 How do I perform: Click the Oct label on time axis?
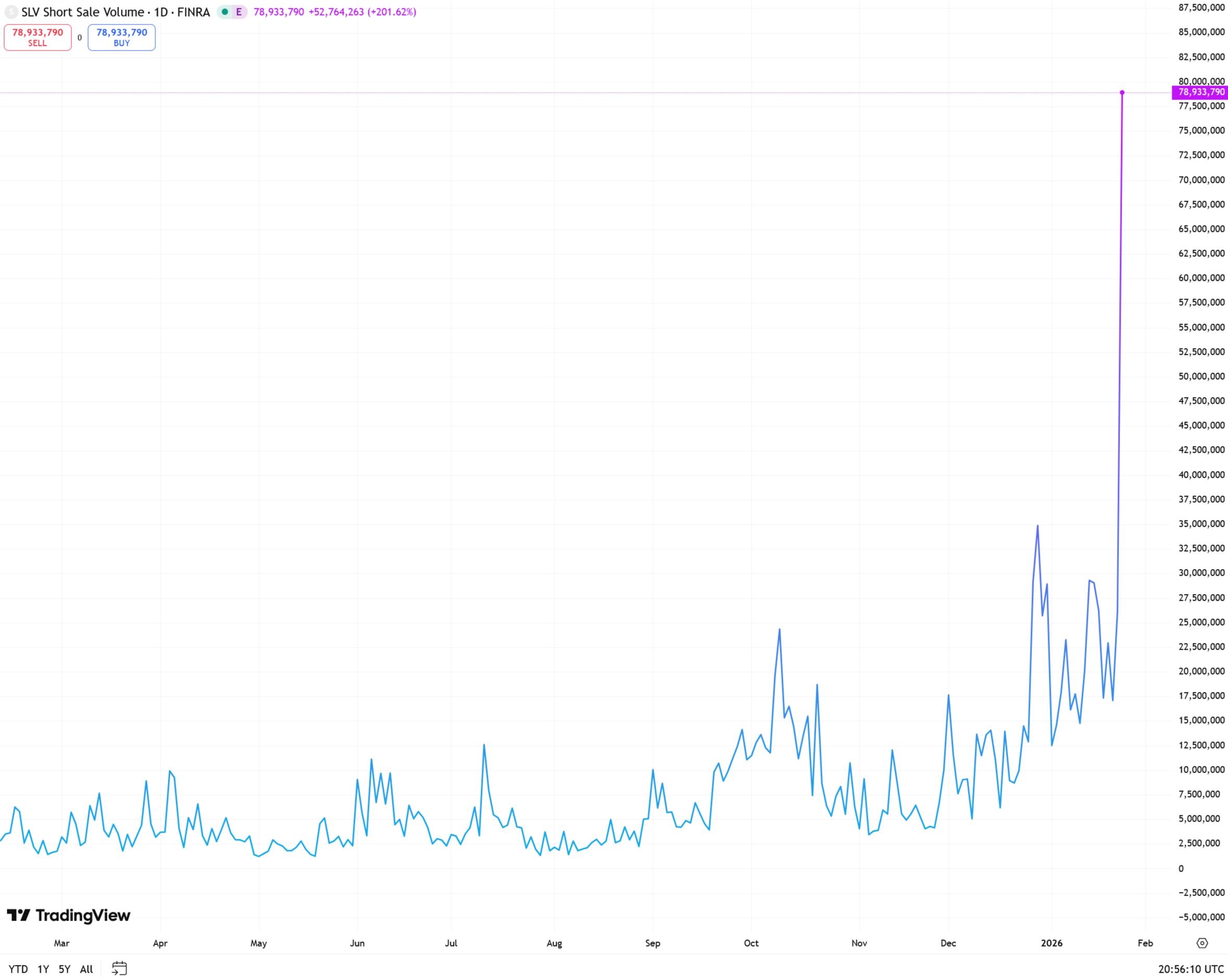point(751,943)
